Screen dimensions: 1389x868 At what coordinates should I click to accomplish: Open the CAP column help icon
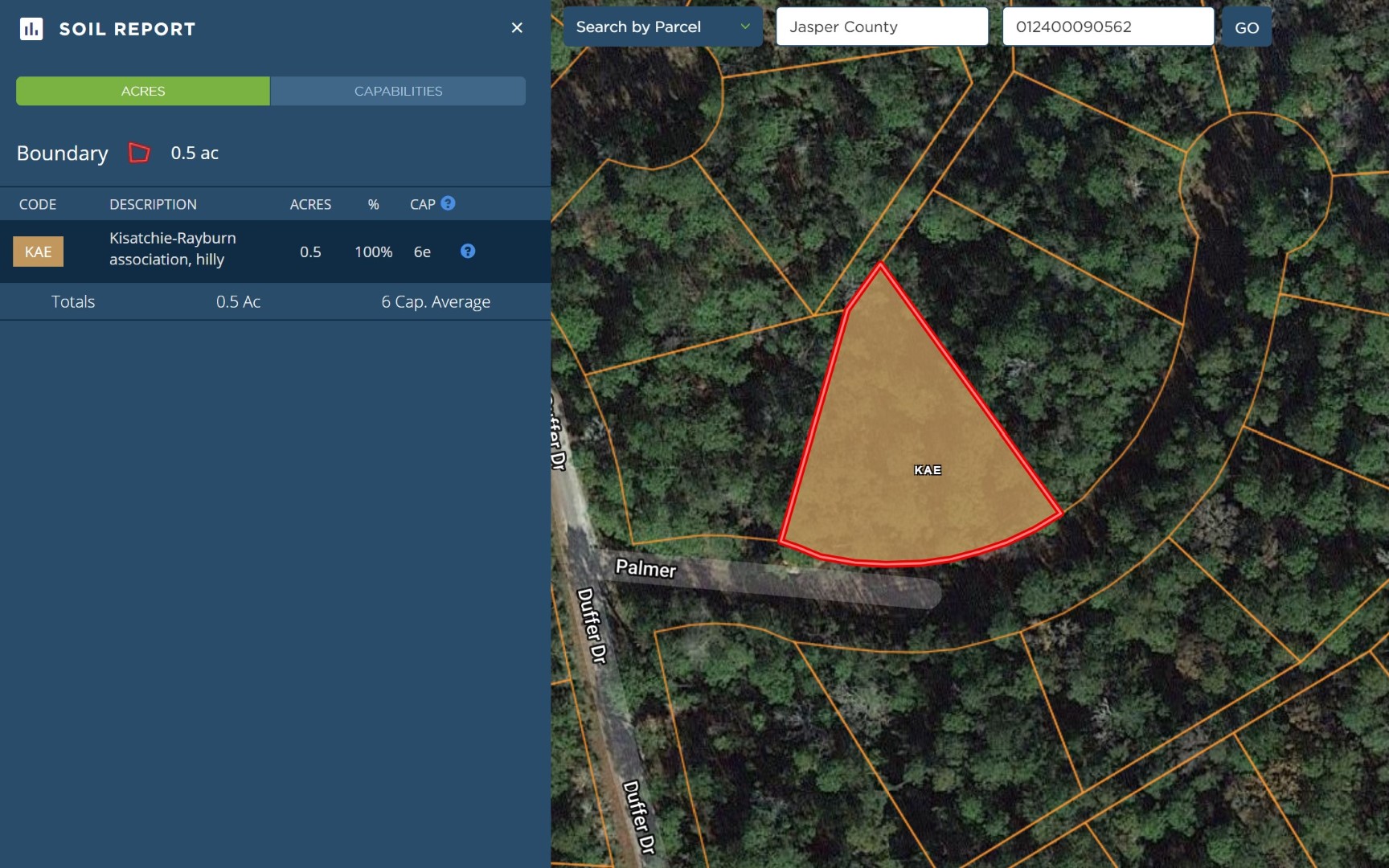click(x=449, y=203)
